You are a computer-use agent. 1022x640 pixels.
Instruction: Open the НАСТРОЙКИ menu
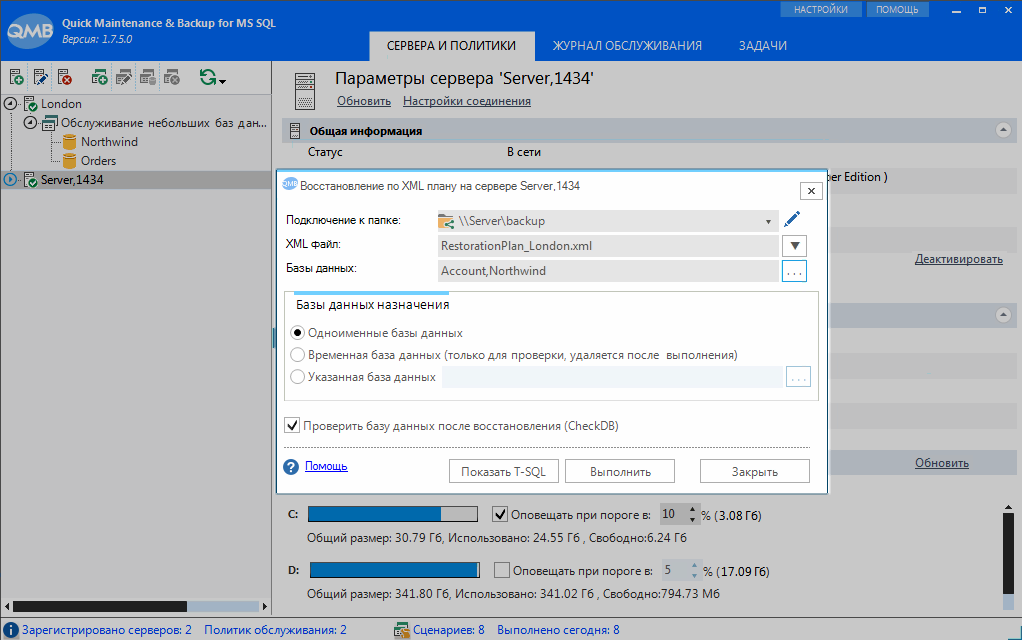821,9
